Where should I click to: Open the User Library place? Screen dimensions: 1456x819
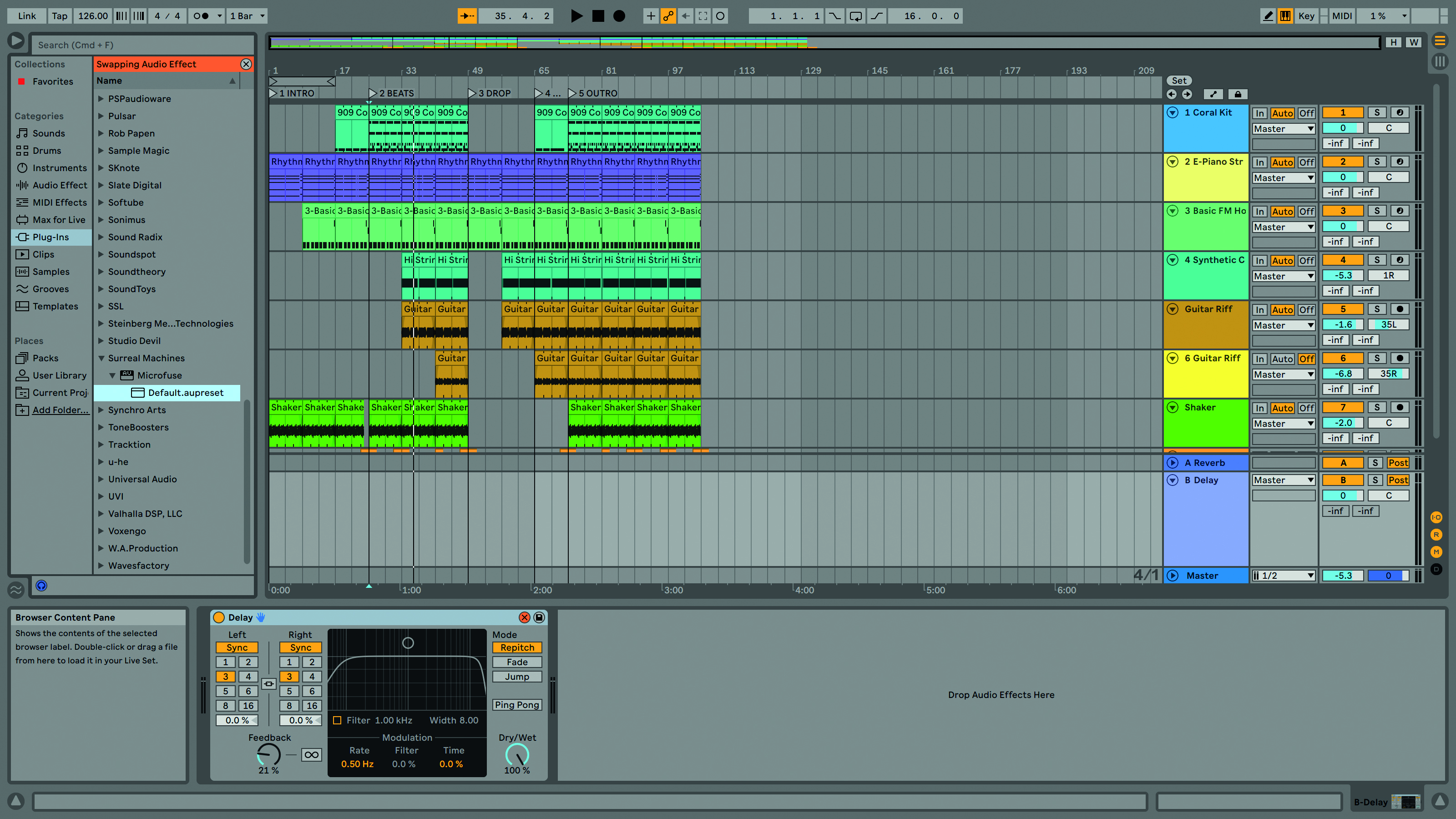tap(51, 375)
